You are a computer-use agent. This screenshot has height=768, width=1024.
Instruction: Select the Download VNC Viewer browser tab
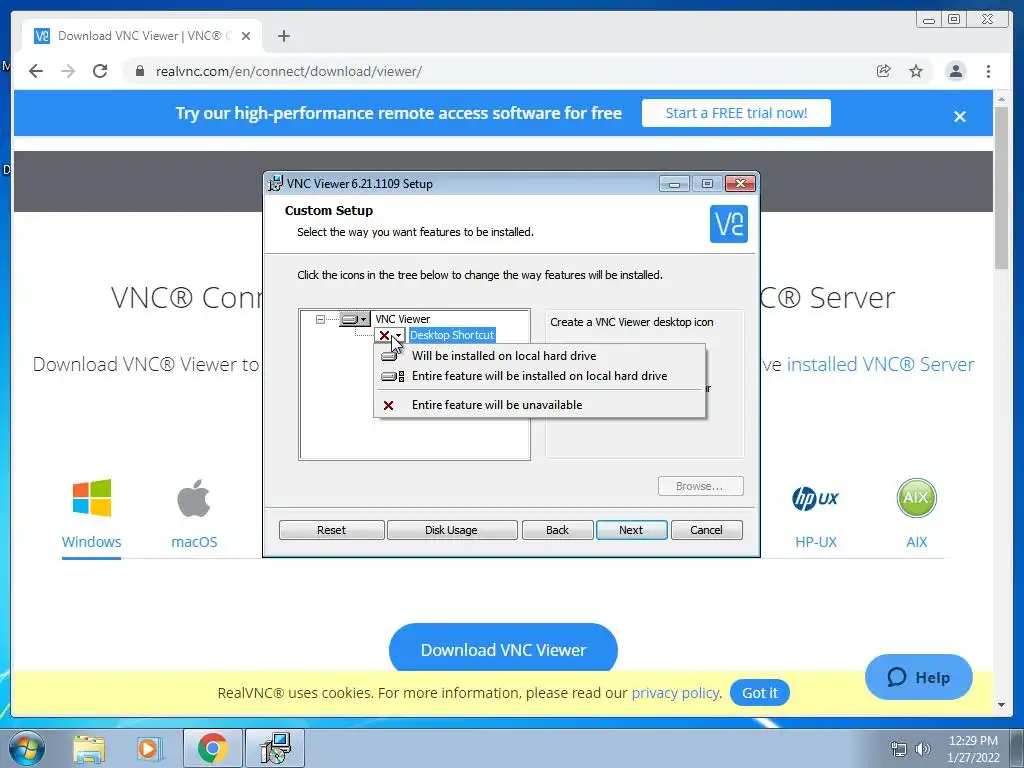142,36
